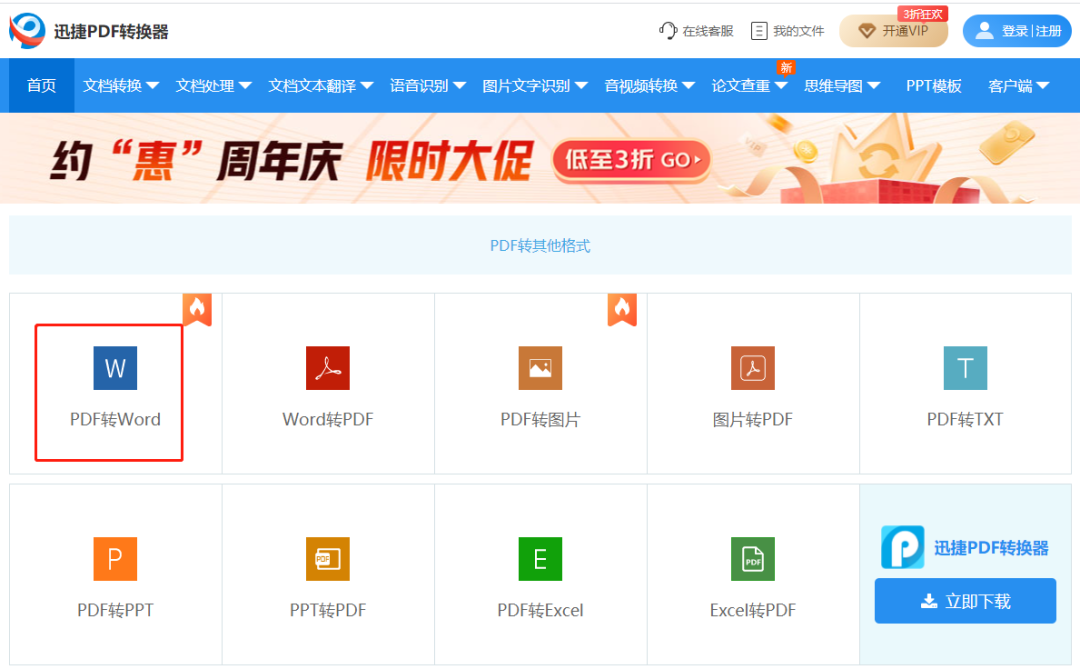Click the 图片转PDF label text
This screenshot has height=669, width=1080.
click(753, 419)
